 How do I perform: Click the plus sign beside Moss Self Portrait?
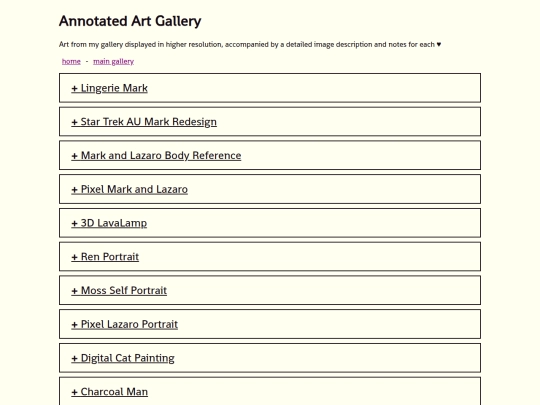pos(74,291)
